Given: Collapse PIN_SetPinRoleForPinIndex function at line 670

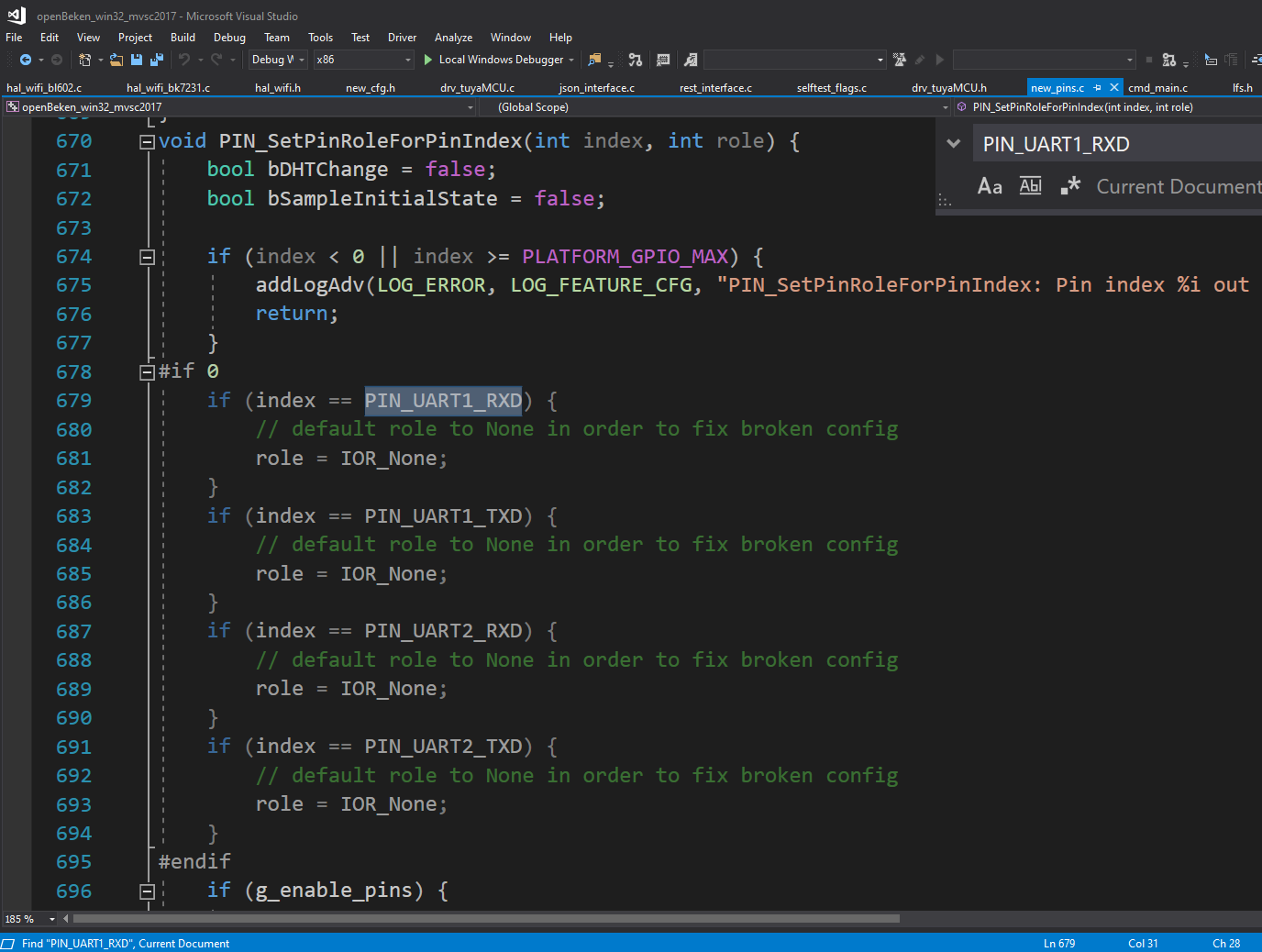Looking at the screenshot, I should [x=147, y=141].
